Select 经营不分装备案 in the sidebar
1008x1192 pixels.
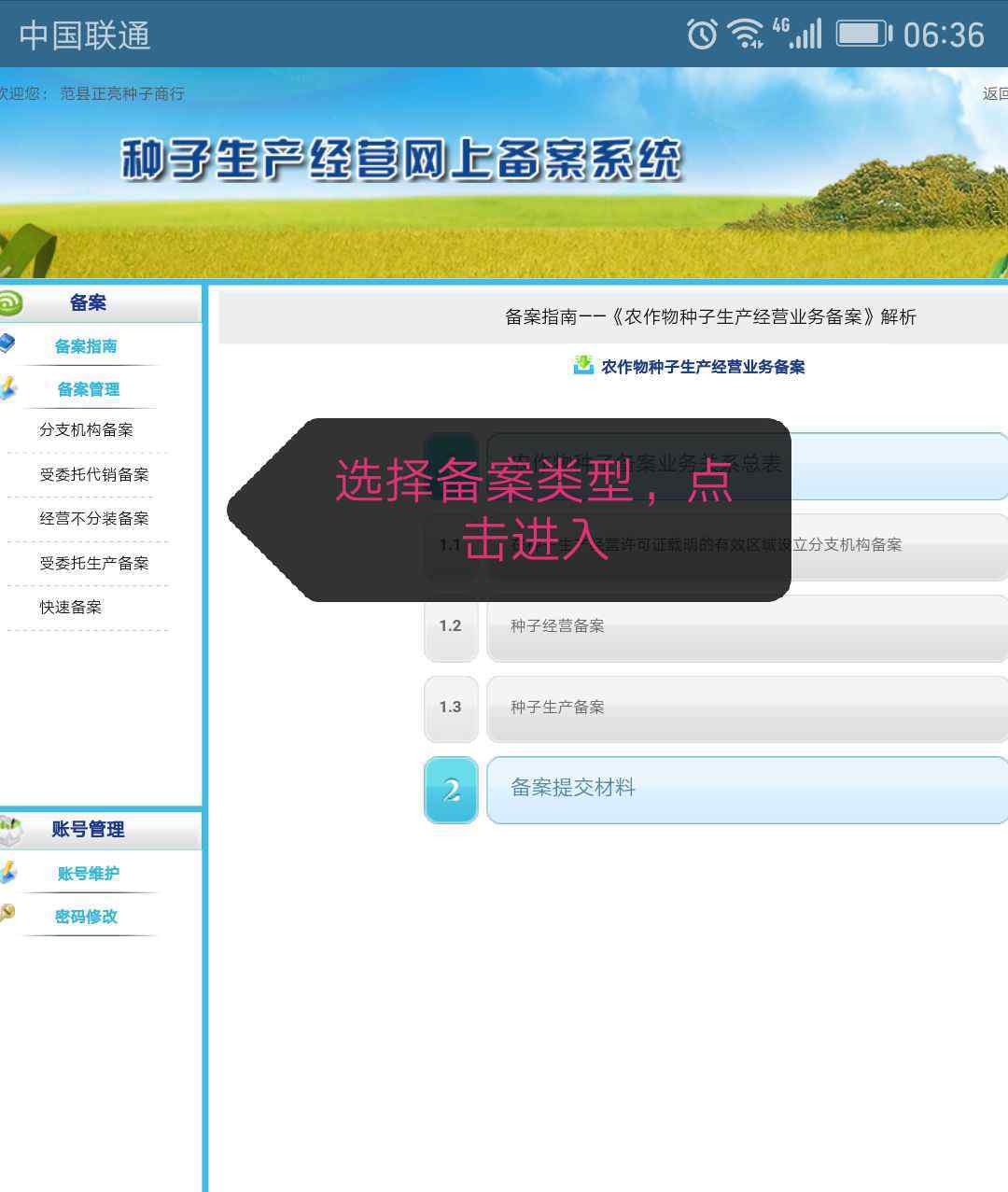coord(94,518)
